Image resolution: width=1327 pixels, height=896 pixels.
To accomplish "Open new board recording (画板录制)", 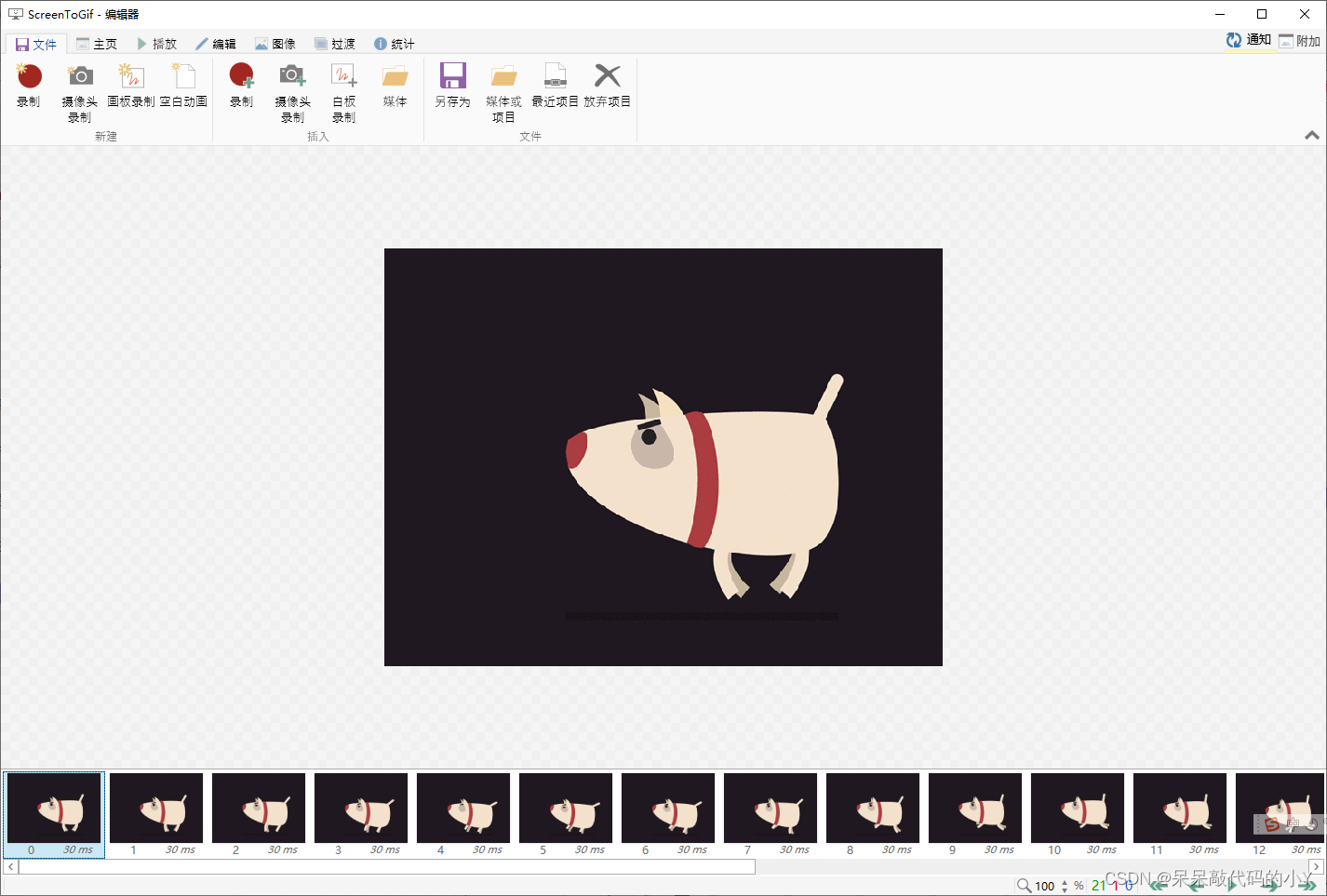I will [x=131, y=87].
